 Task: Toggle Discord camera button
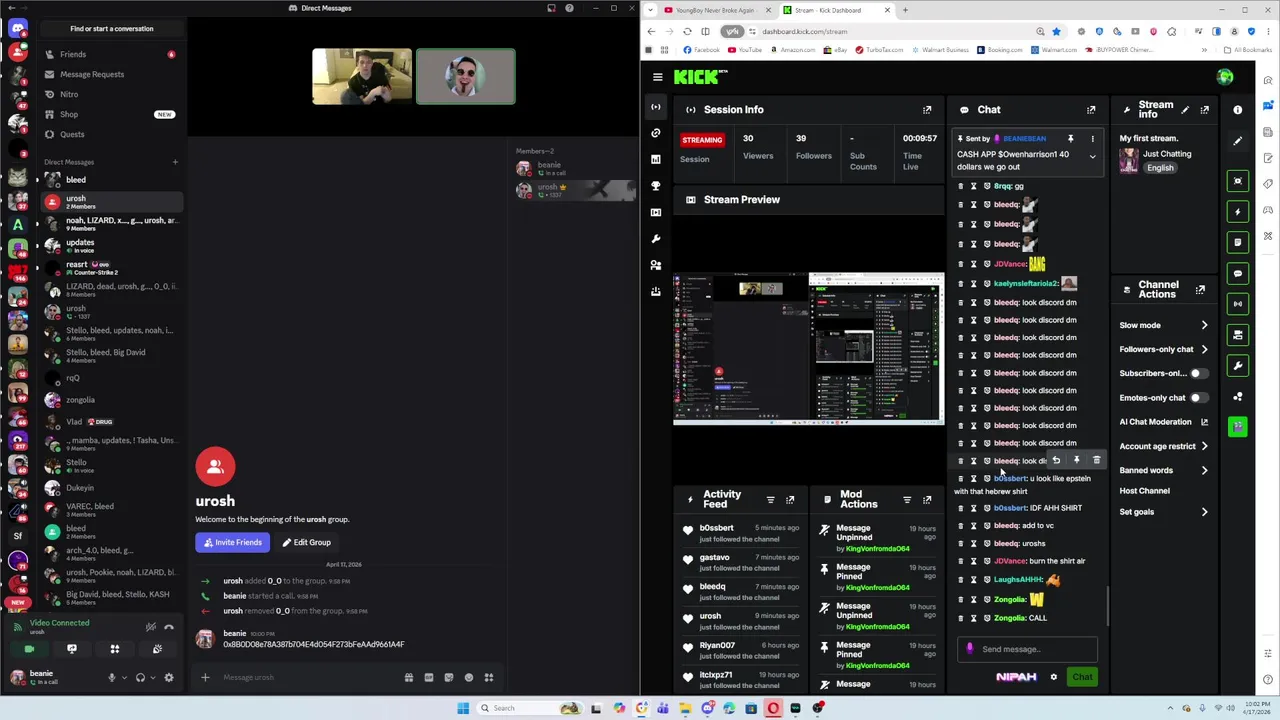[29, 649]
